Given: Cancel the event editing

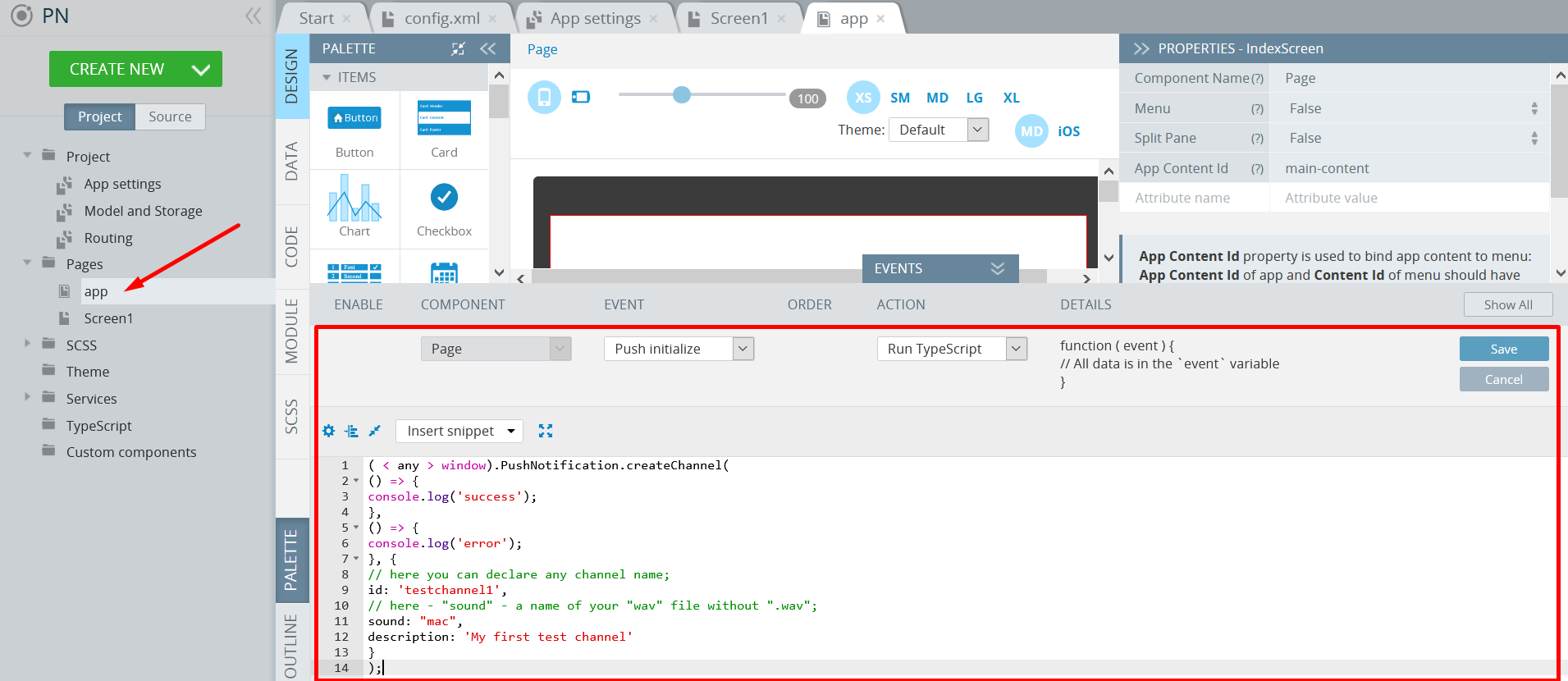Looking at the screenshot, I should coord(1503,379).
